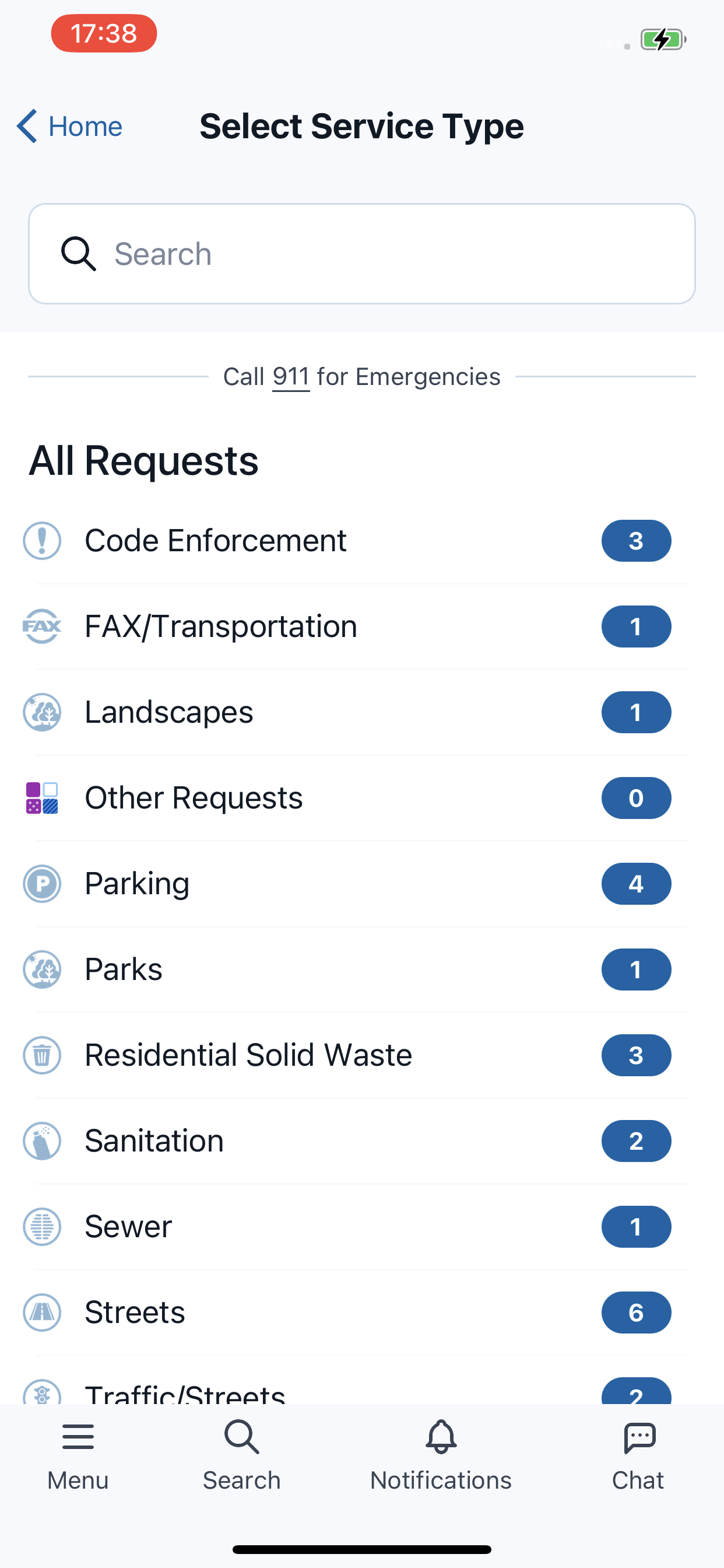Tap the Streets road icon
The height and width of the screenshot is (1568, 724).
[42, 1312]
